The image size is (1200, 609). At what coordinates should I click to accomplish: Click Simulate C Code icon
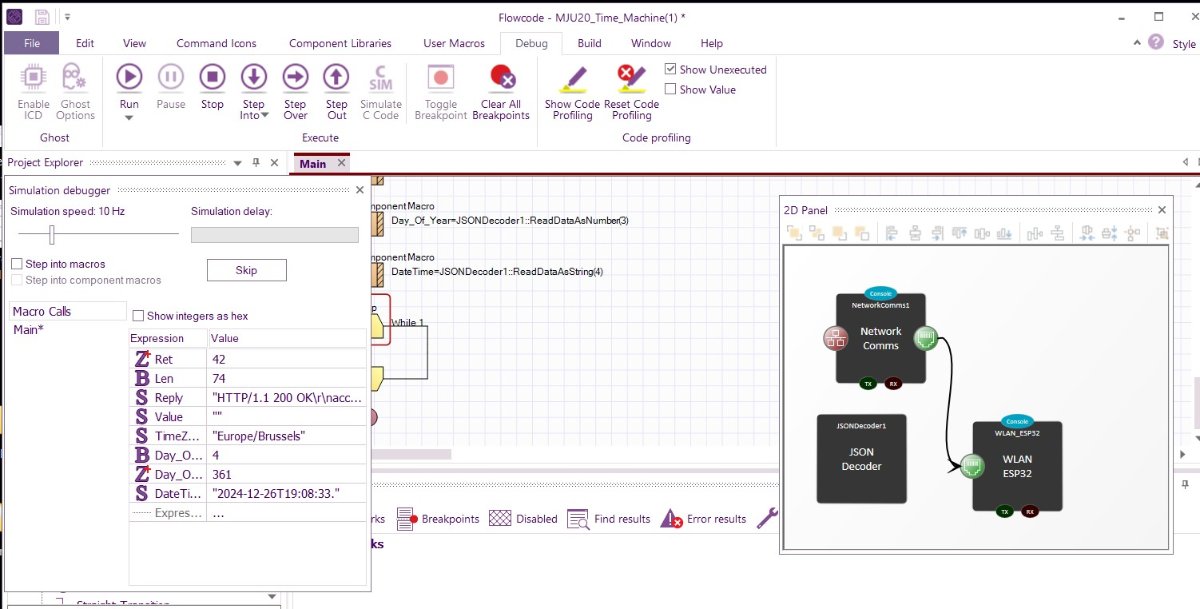pyautogui.click(x=380, y=78)
